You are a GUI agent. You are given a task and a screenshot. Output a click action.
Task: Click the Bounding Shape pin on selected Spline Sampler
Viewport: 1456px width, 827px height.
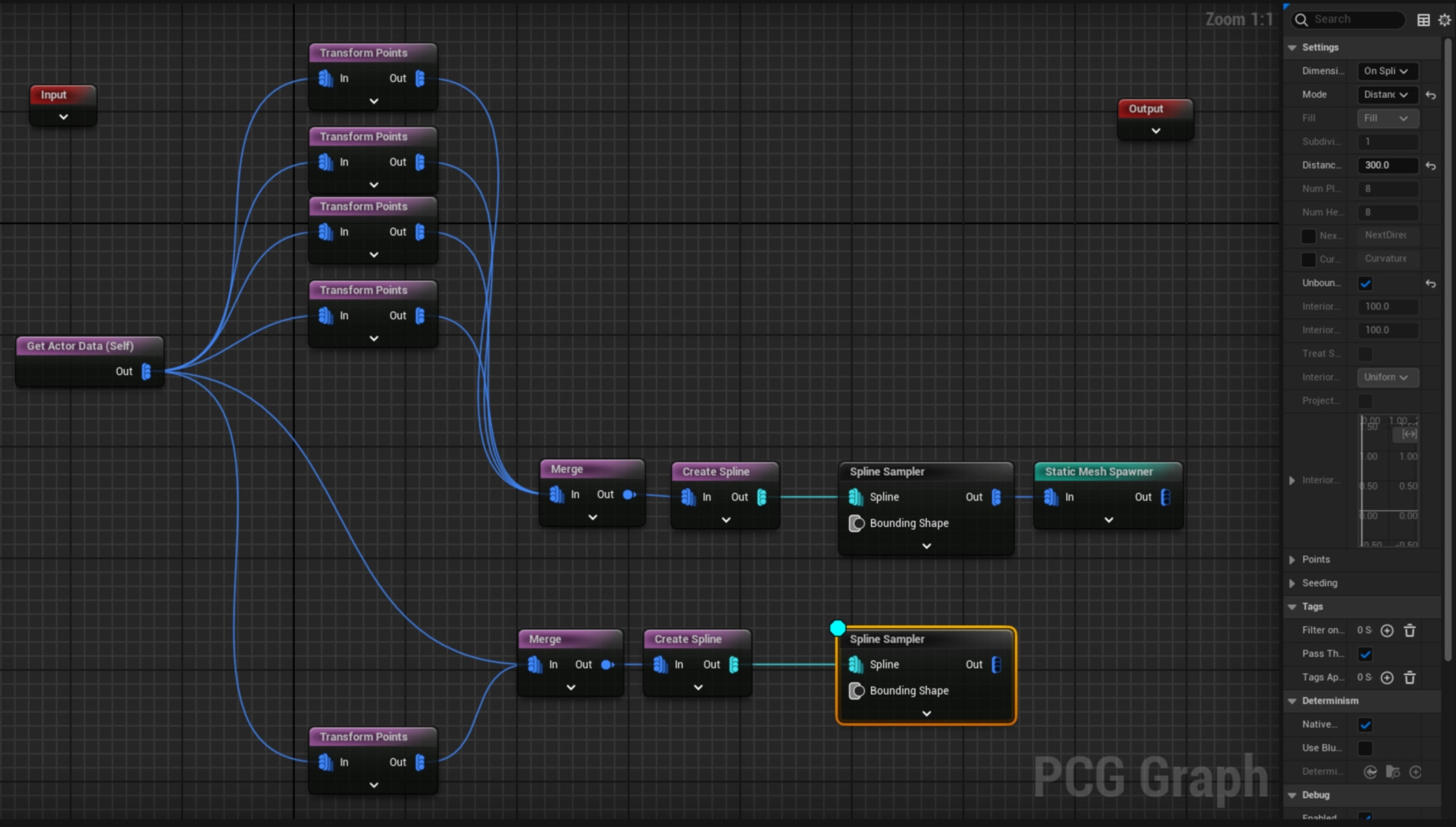857,691
